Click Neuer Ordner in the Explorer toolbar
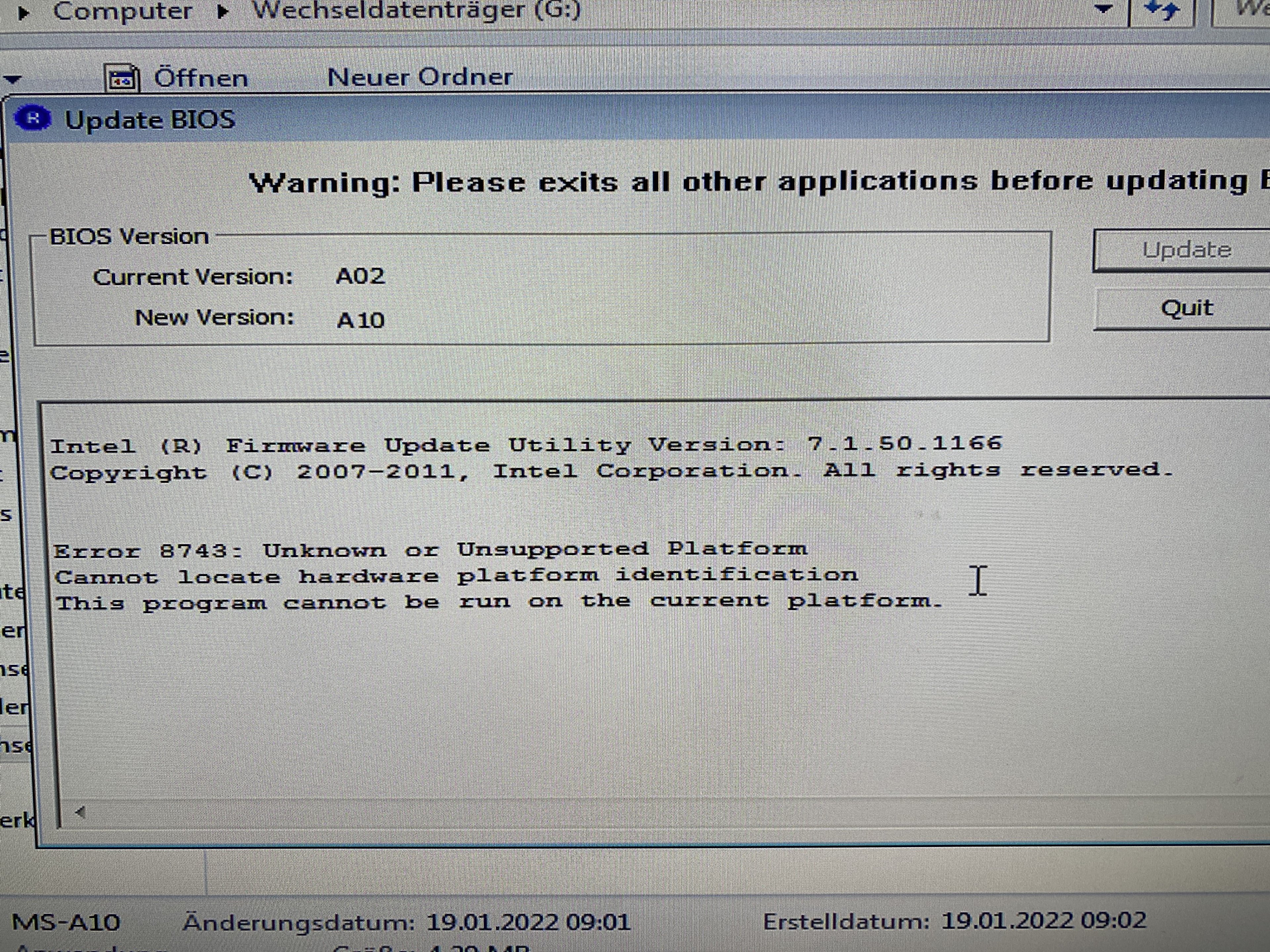The width and height of the screenshot is (1270, 952). point(420,77)
